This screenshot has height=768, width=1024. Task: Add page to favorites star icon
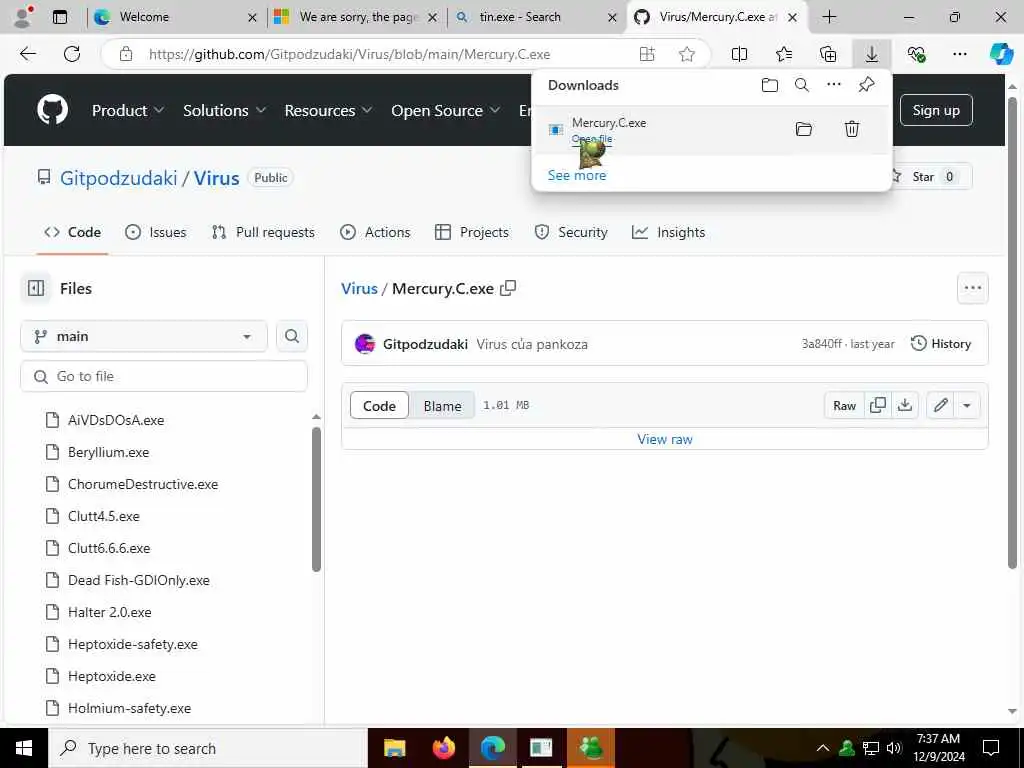(686, 54)
